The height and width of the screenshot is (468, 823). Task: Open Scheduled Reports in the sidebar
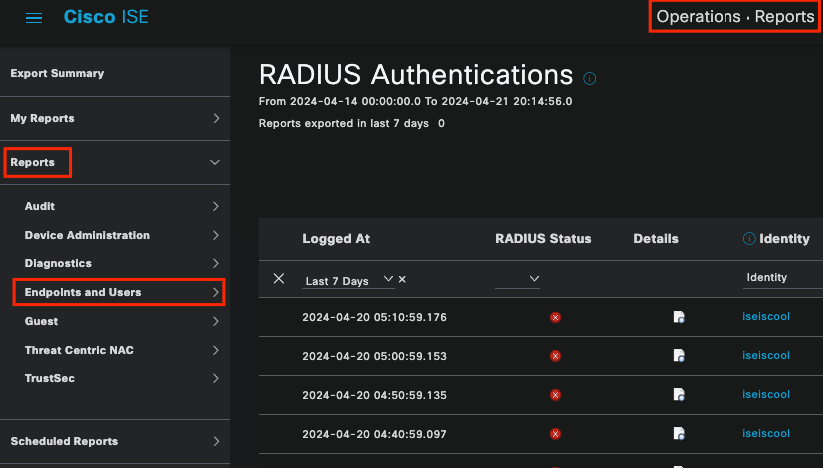coord(64,441)
